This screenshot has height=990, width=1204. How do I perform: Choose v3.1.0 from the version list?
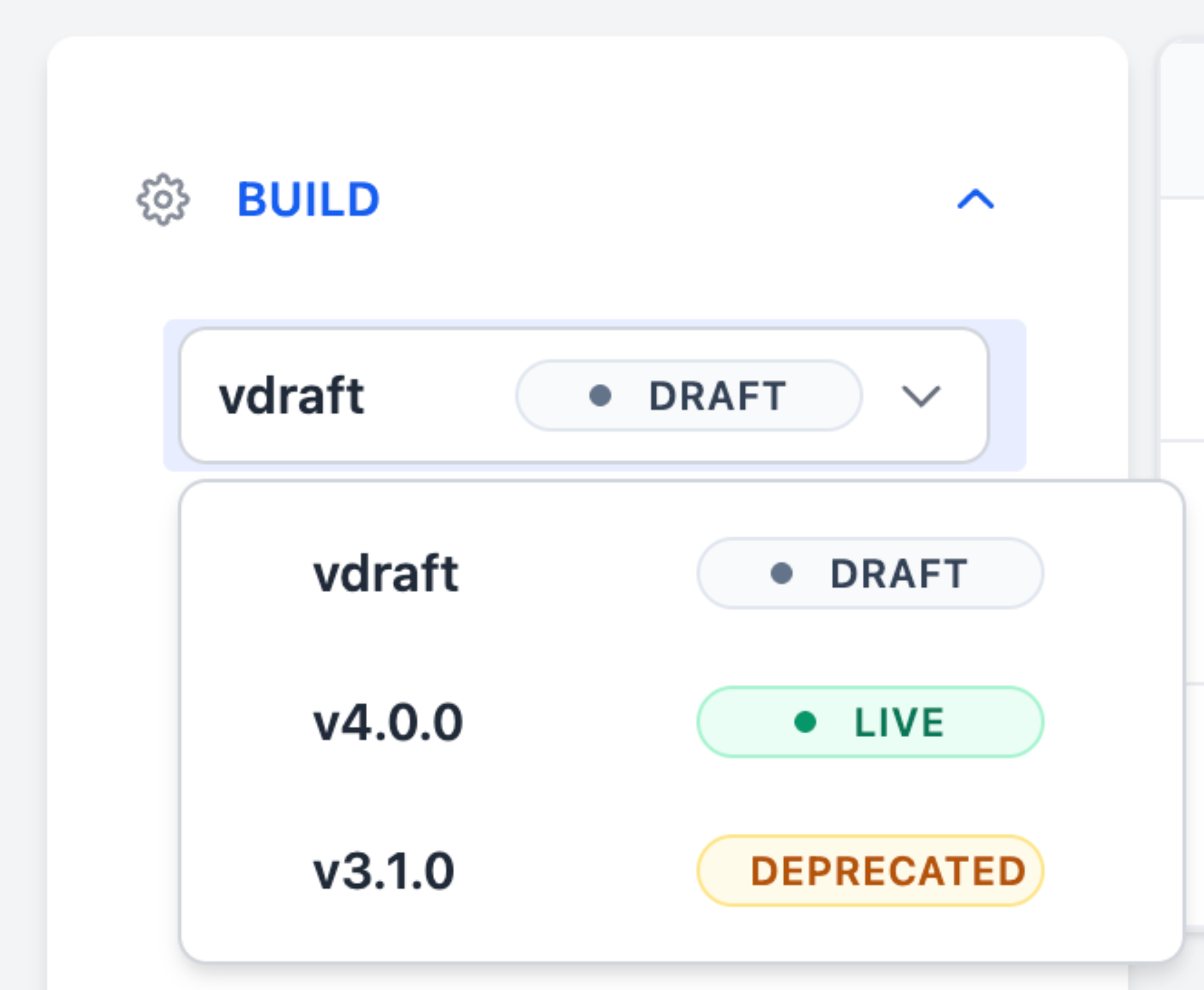(384, 872)
